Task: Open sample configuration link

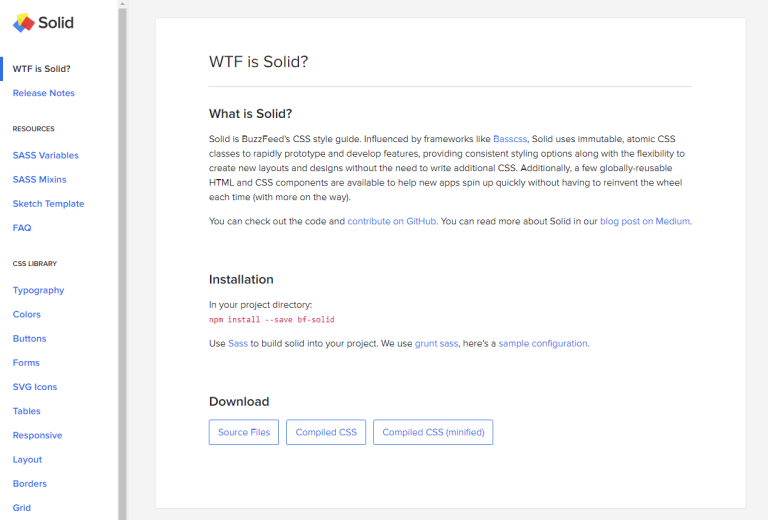Action: (543, 344)
